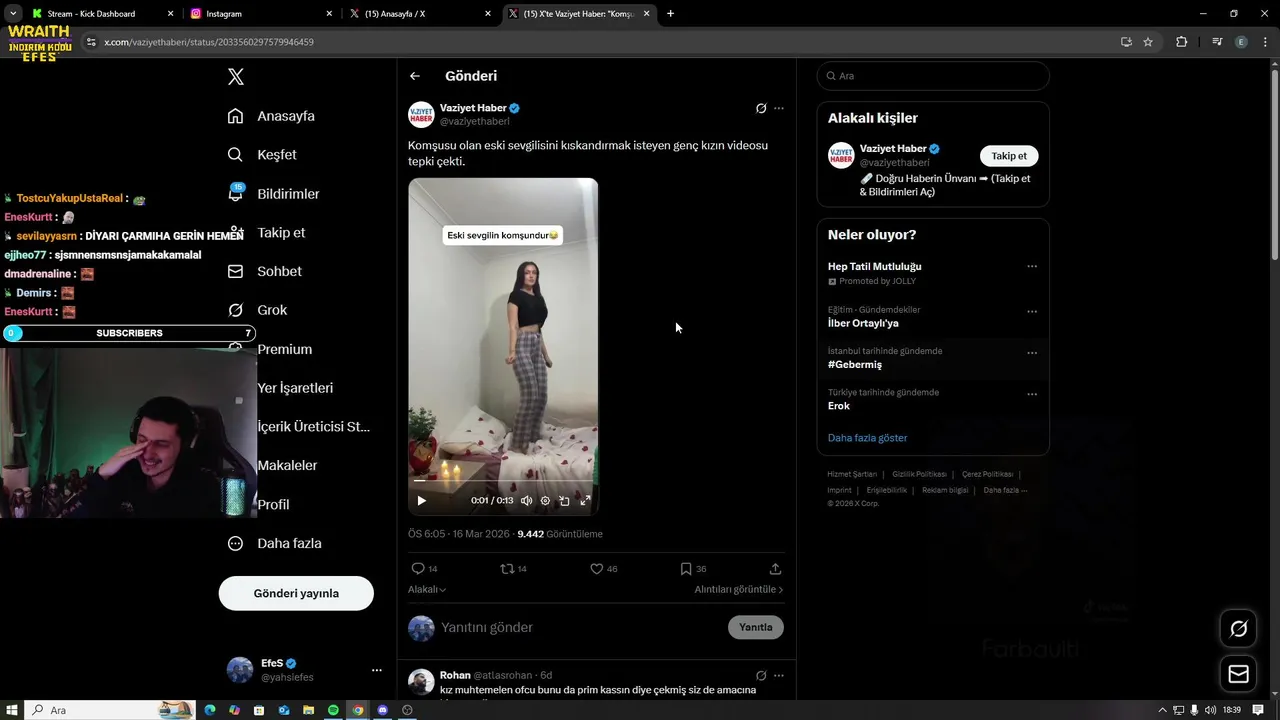Screen dimensions: 1280x720
Task: Click the video progress bar
Action: 503,480
